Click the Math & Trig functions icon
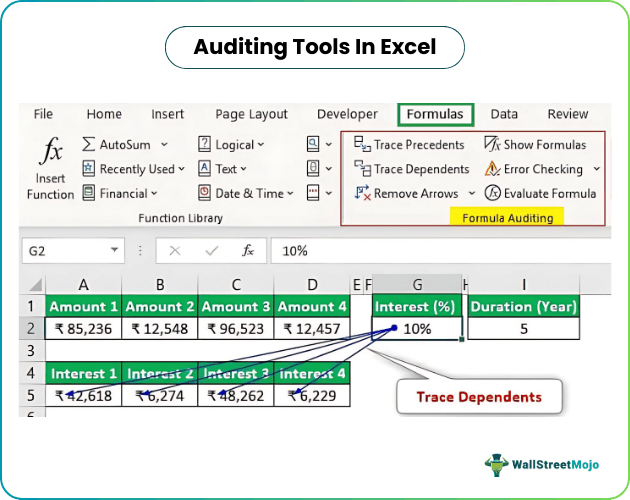This screenshot has width=630, height=500. [313, 168]
